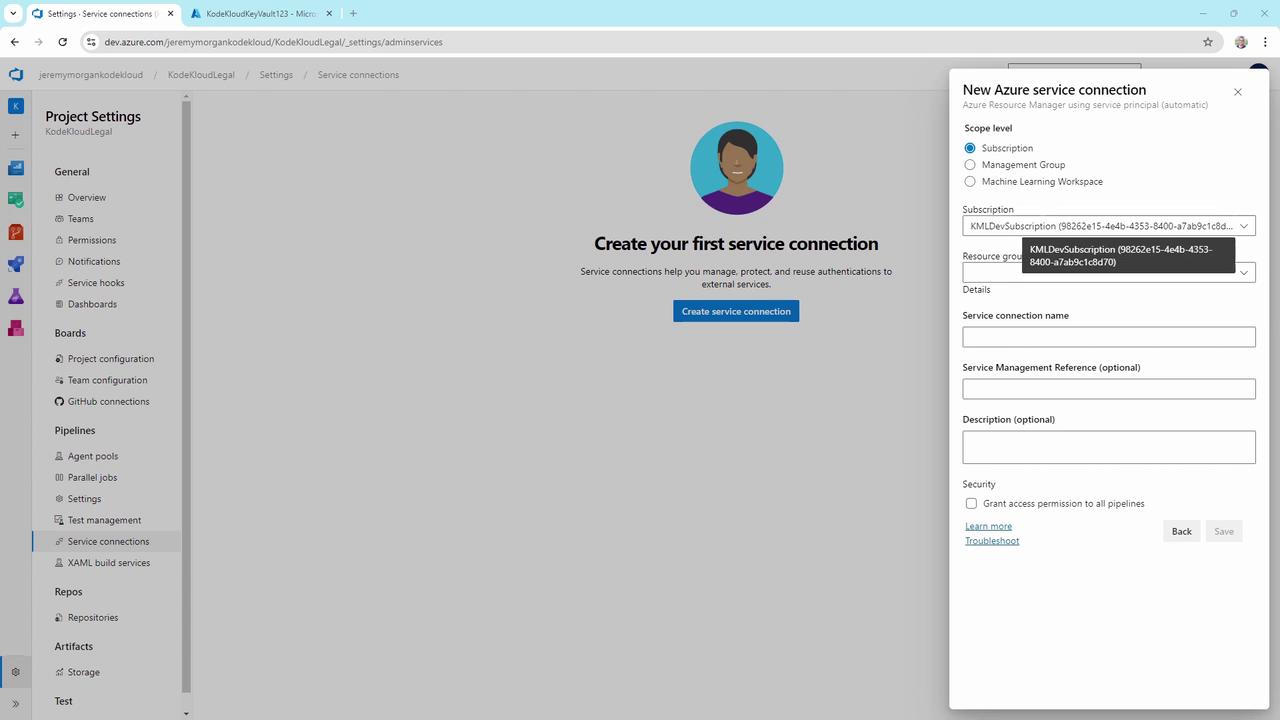Open the Test Plans hub icon in the sidebar
The width and height of the screenshot is (1280, 720).
point(15,296)
